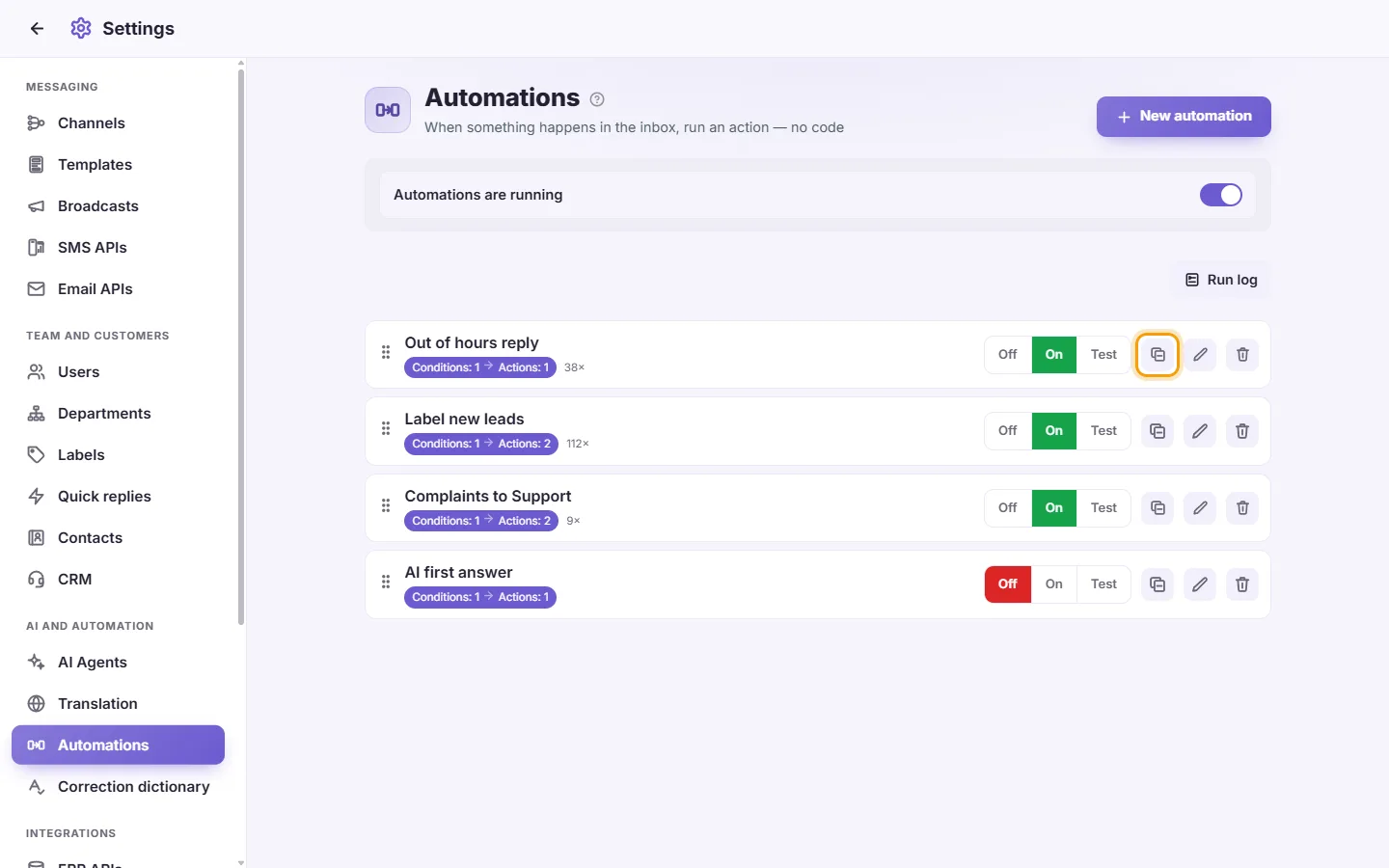
Task: Open the help icon next to Automations
Action: point(597,99)
